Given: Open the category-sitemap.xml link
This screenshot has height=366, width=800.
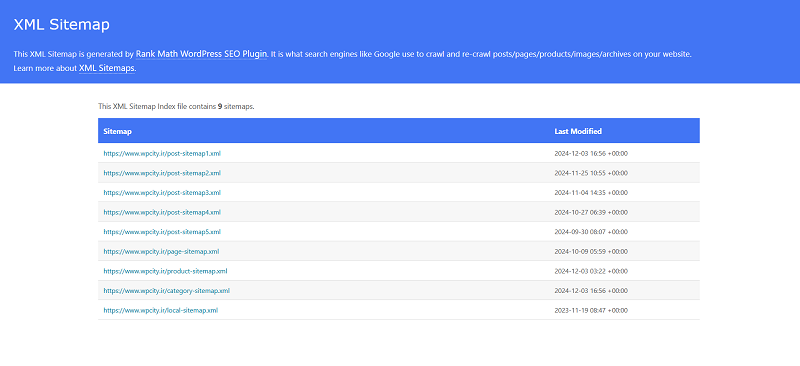Looking at the screenshot, I should coord(166,291).
